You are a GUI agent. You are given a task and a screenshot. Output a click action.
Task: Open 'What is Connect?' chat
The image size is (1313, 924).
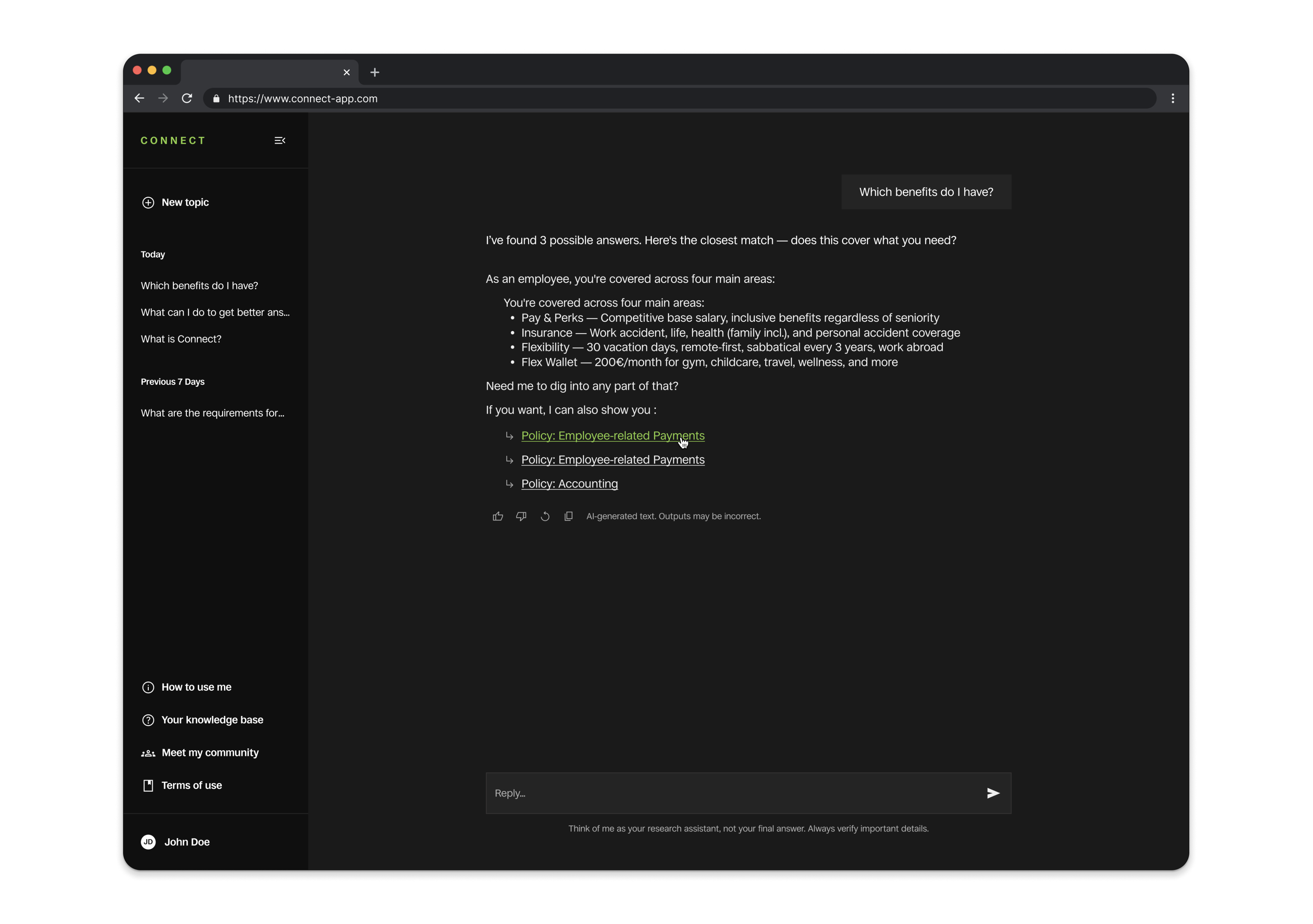click(x=181, y=339)
